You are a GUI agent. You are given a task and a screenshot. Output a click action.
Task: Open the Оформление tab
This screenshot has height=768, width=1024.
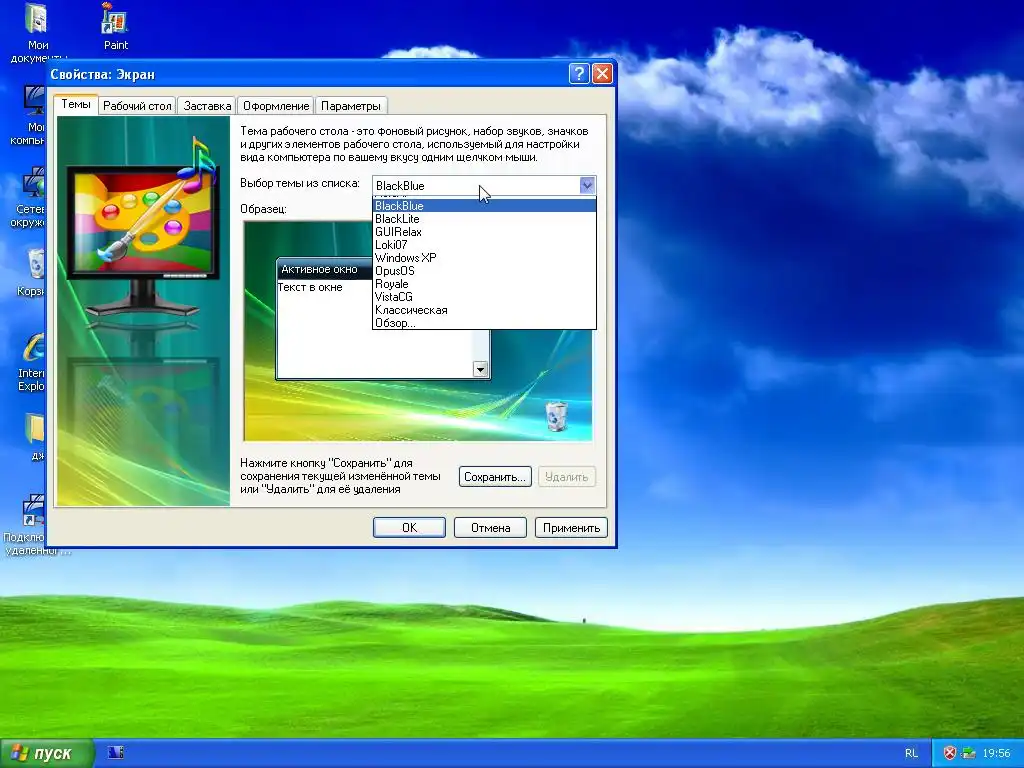tap(276, 106)
